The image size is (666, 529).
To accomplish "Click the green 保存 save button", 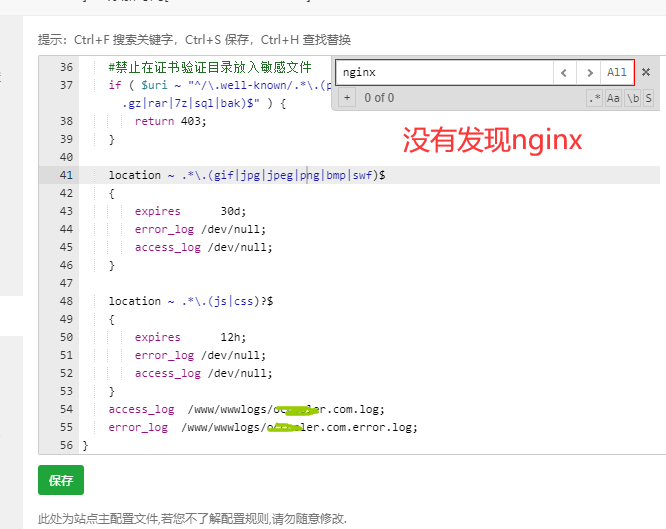I will pyautogui.click(x=61, y=480).
